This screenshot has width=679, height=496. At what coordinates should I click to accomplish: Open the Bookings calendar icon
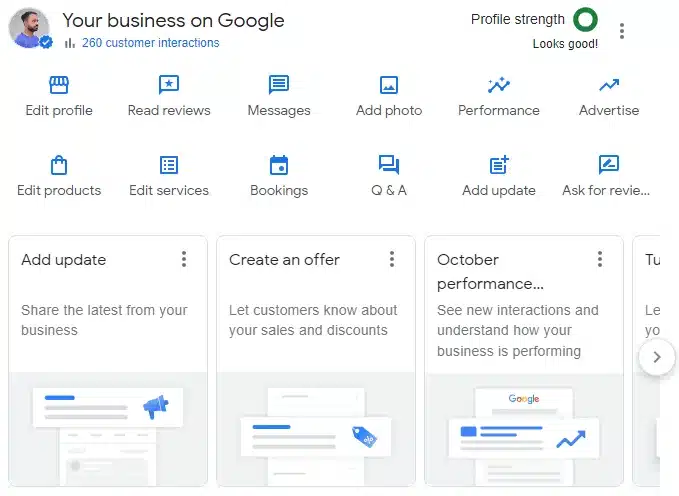tap(279, 165)
